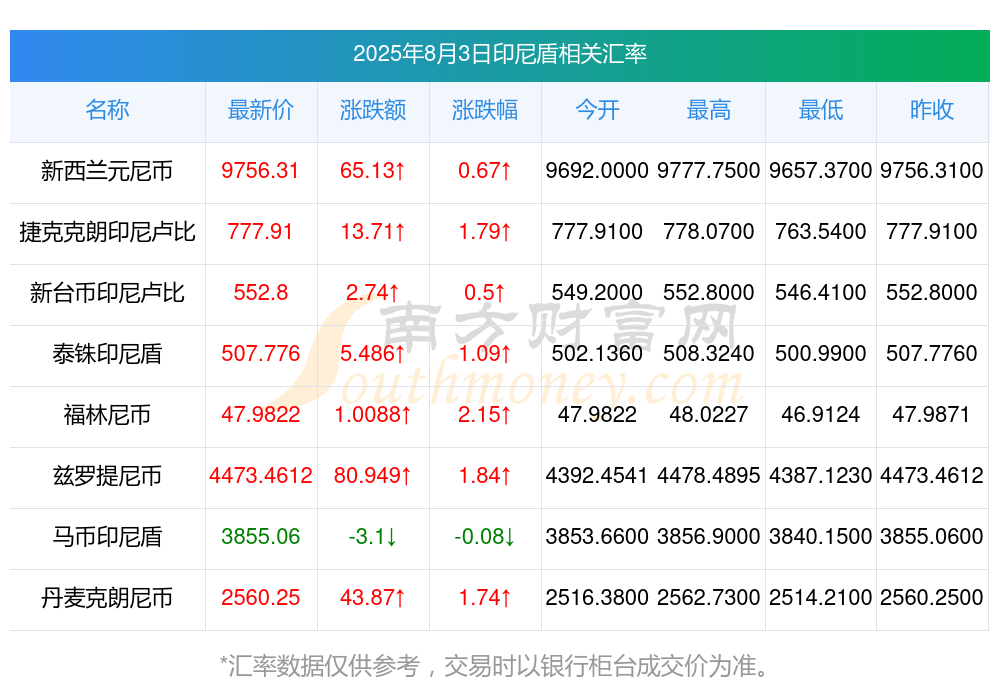Screen dimensions: 1000x698
Task: Click change percent 0.67↑
Action: tap(485, 170)
